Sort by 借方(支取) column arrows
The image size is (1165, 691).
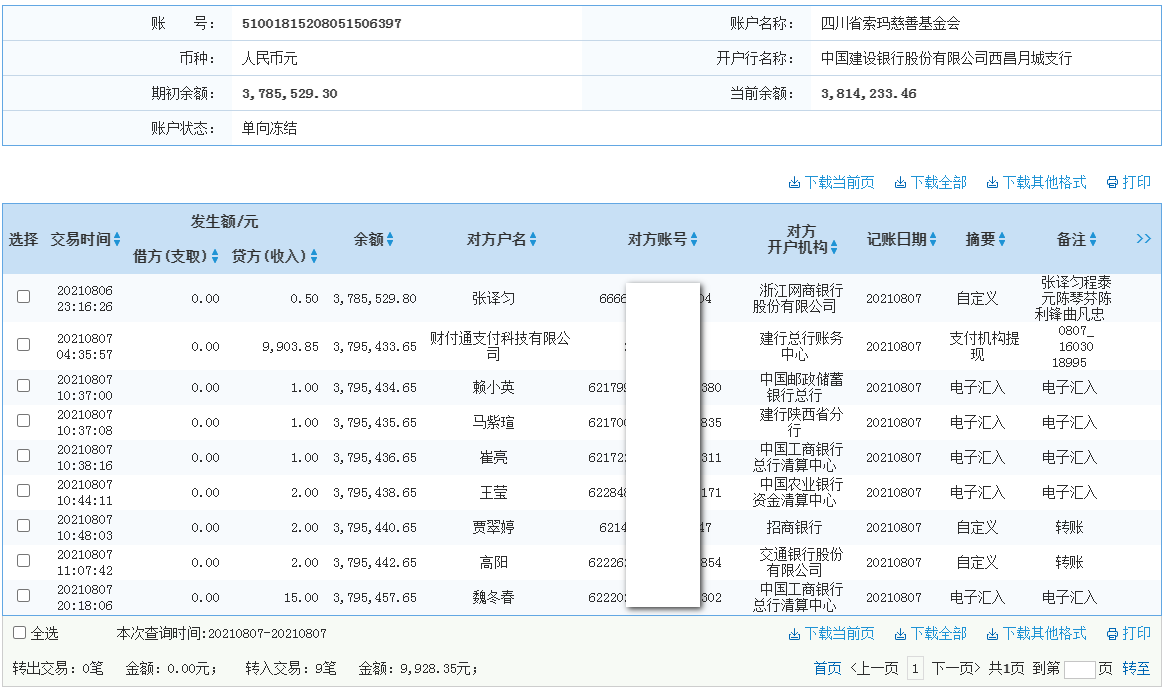pos(215,256)
